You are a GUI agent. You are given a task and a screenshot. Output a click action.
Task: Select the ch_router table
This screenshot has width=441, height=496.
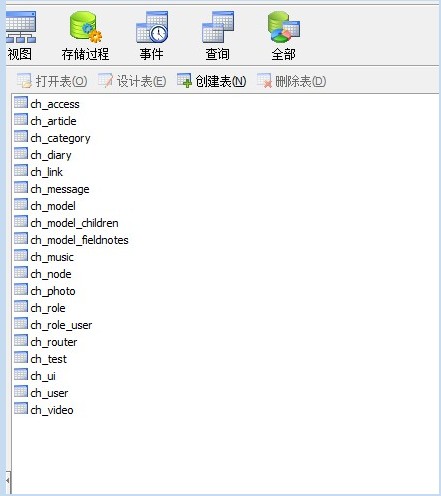[46, 342]
